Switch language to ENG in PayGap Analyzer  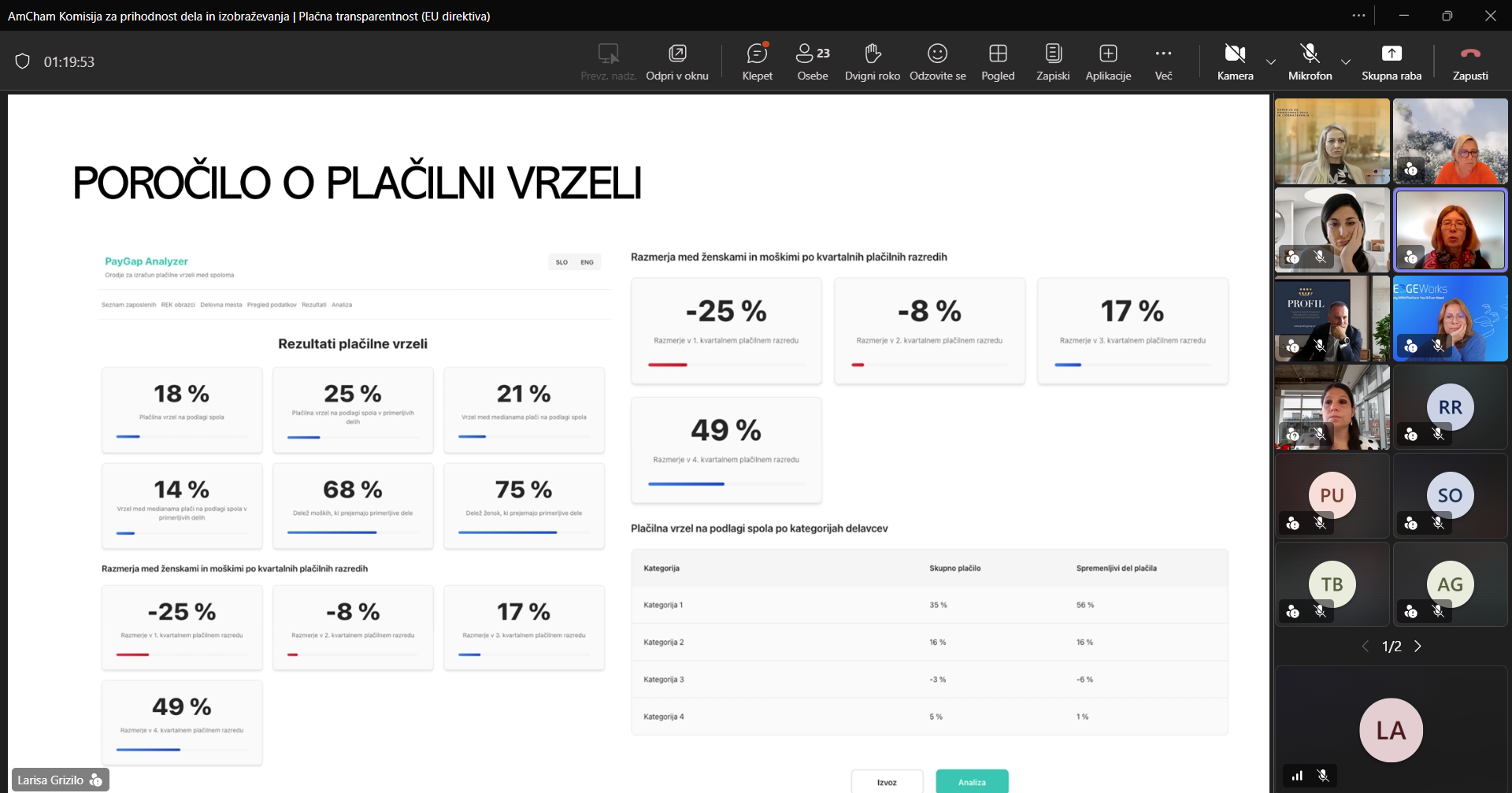pyautogui.click(x=587, y=262)
